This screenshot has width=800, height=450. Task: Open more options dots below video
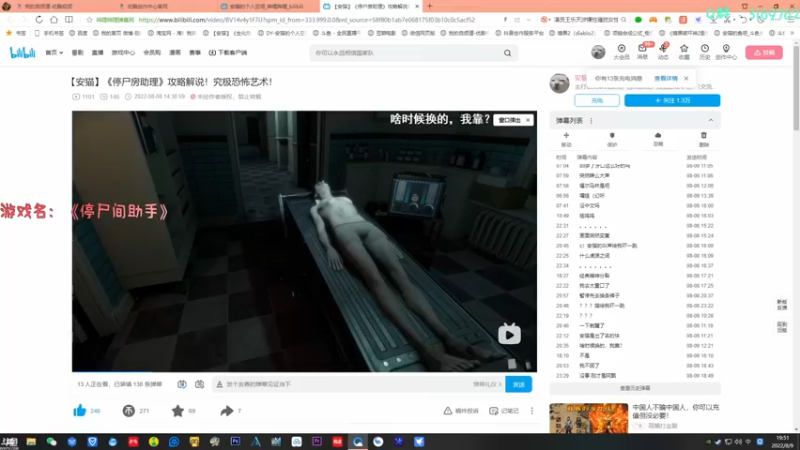(532, 411)
